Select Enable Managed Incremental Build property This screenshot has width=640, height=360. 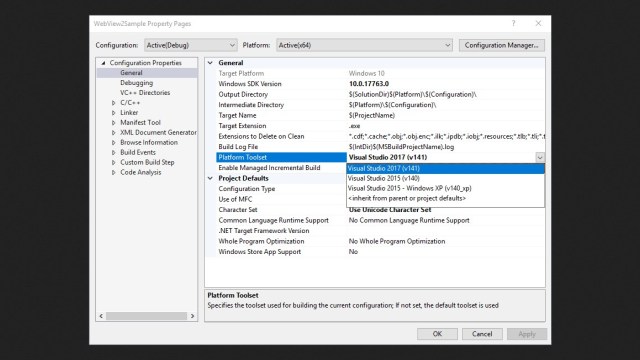[x=269, y=168]
